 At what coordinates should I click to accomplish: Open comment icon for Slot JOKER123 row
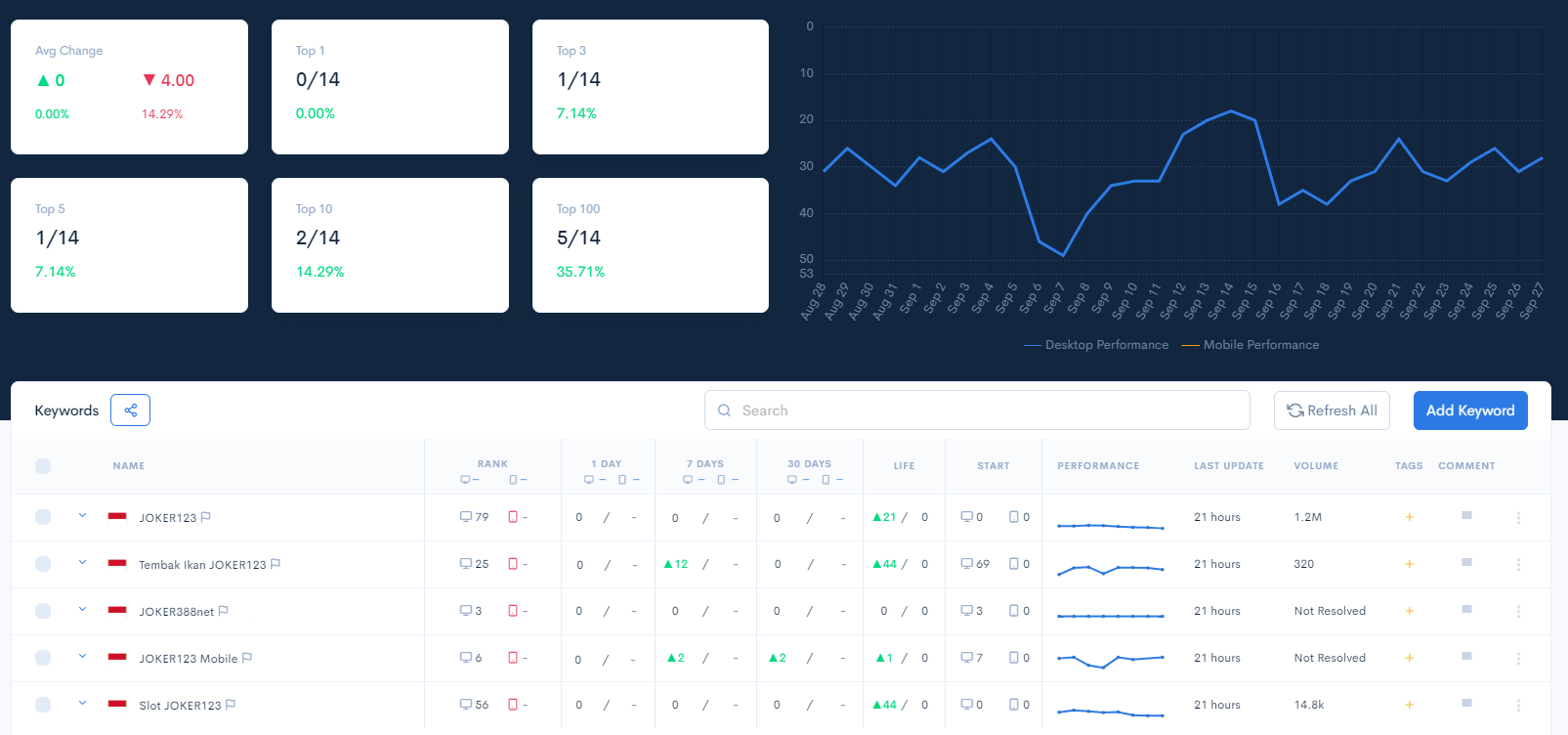tap(1466, 703)
